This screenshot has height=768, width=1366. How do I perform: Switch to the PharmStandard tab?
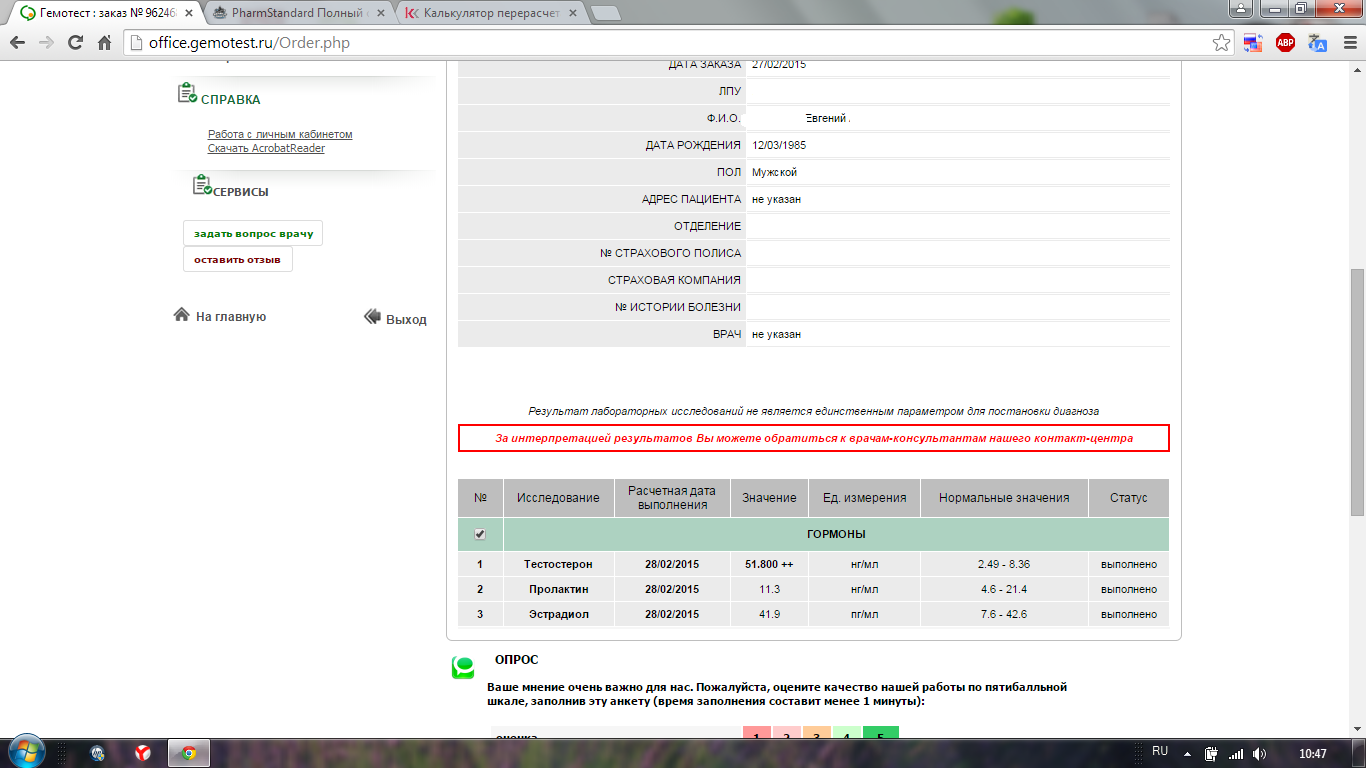[x=300, y=13]
